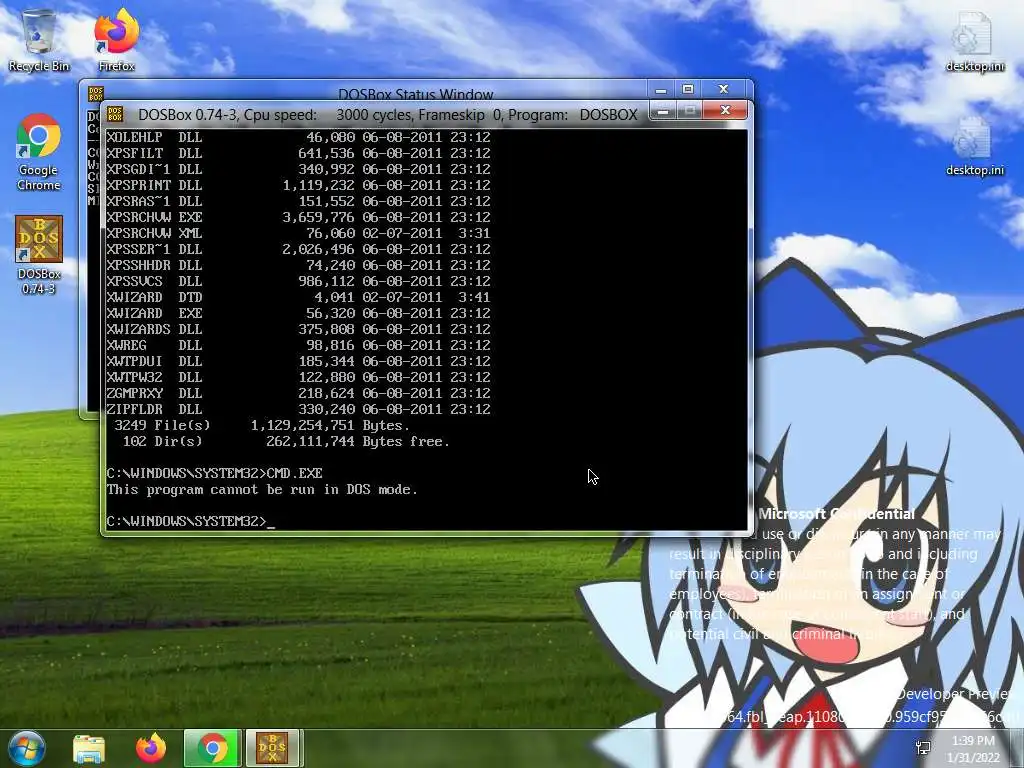
Task: Open the DOSBox 0.74-3 desktop shortcut
Action: click(39, 255)
